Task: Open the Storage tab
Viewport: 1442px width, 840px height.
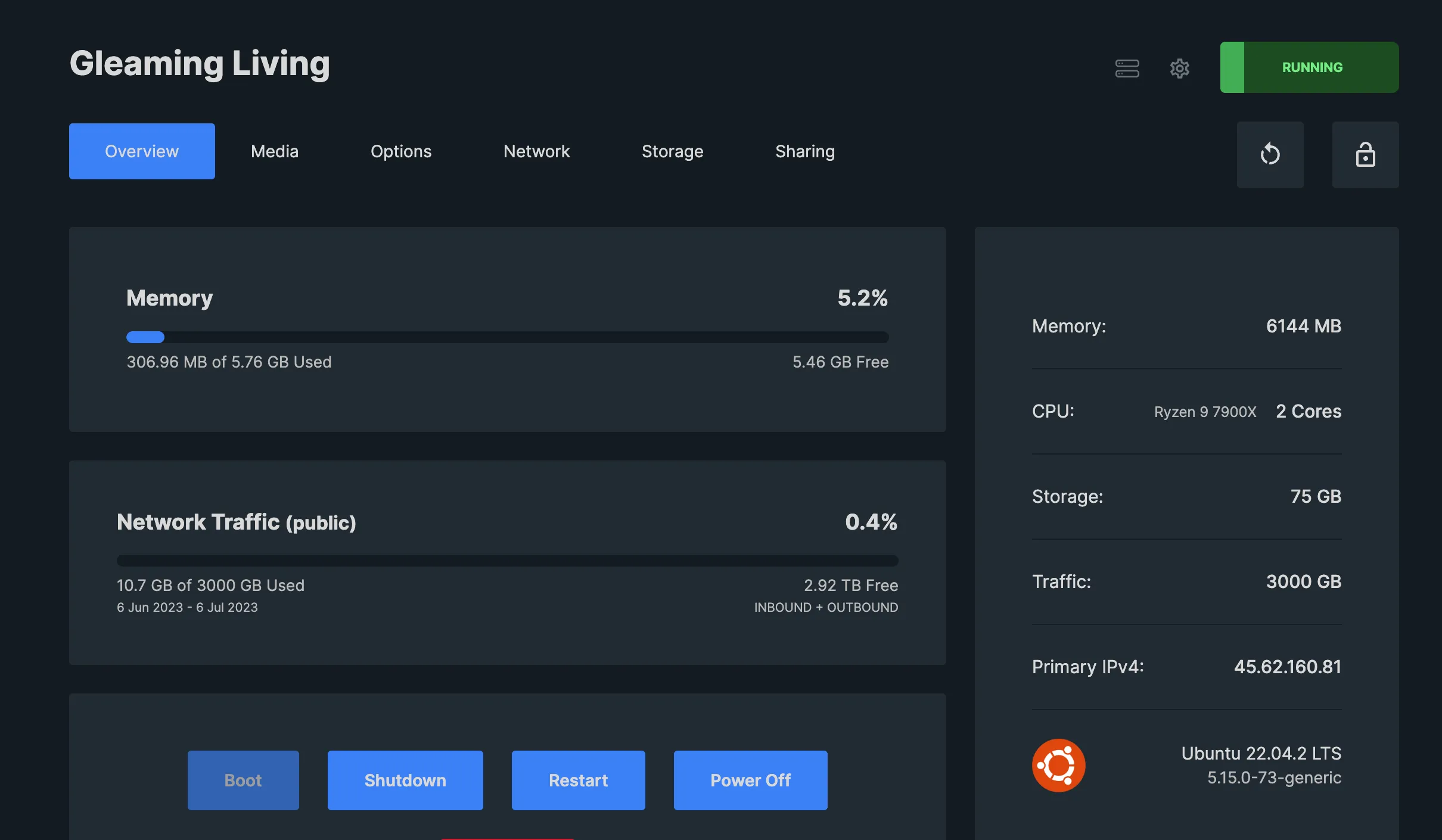Action: (x=672, y=151)
